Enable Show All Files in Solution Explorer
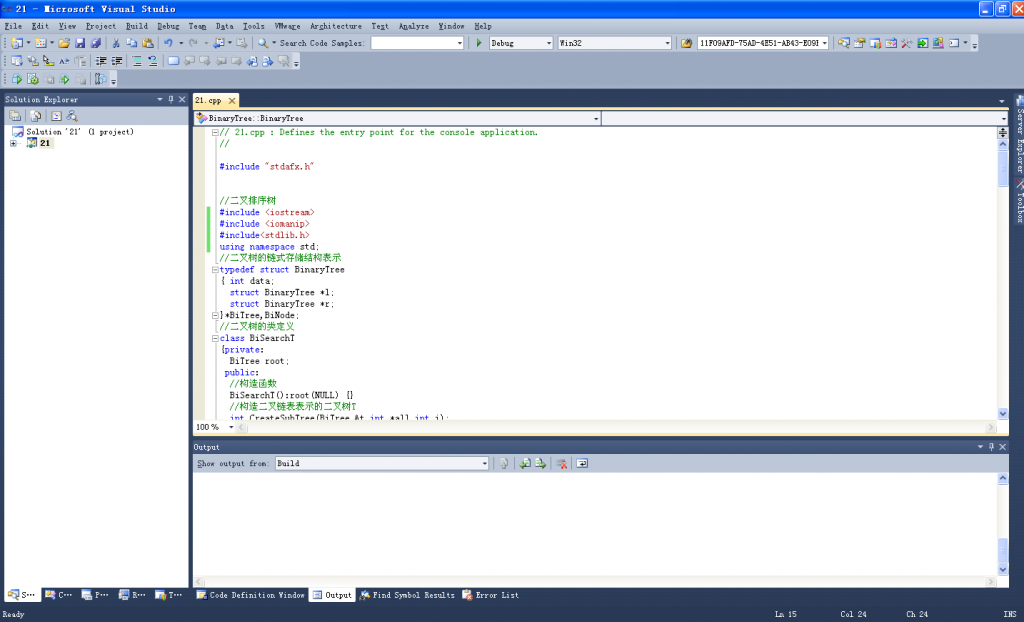Image resolution: width=1024 pixels, height=622 pixels. tap(35, 116)
